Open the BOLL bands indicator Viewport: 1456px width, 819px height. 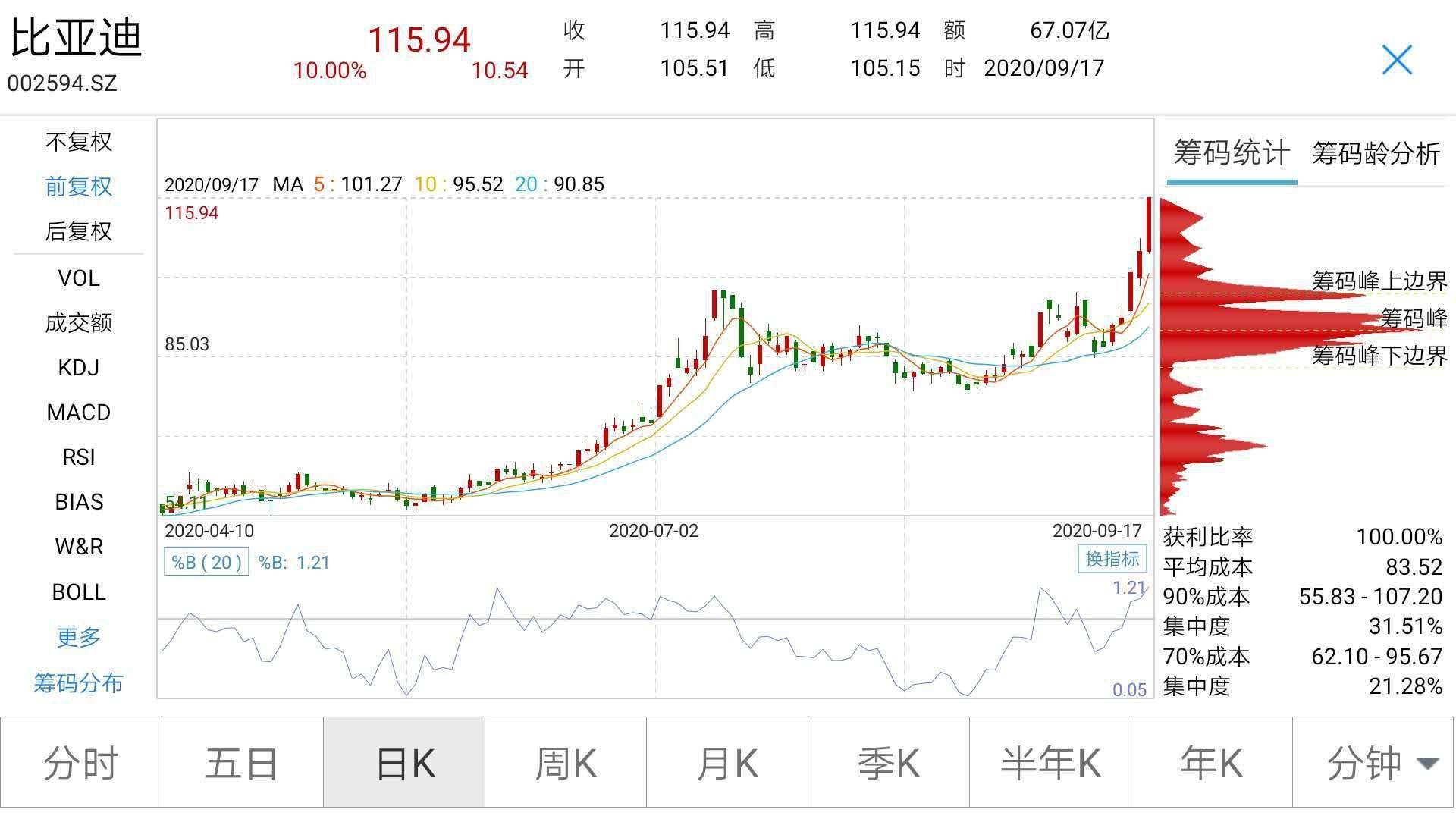point(78,591)
